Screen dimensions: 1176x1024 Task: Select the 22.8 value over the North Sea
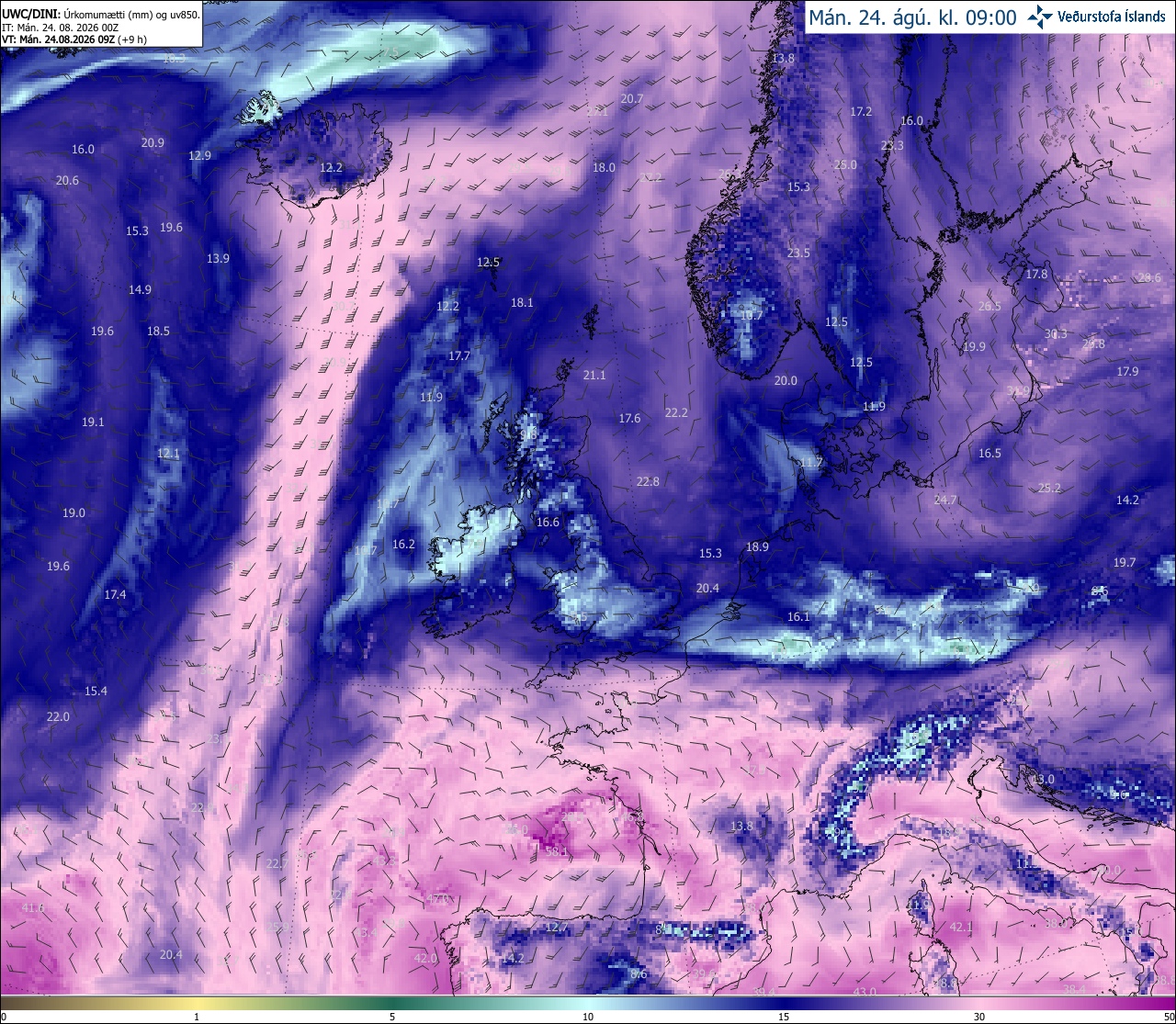[x=648, y=482]
